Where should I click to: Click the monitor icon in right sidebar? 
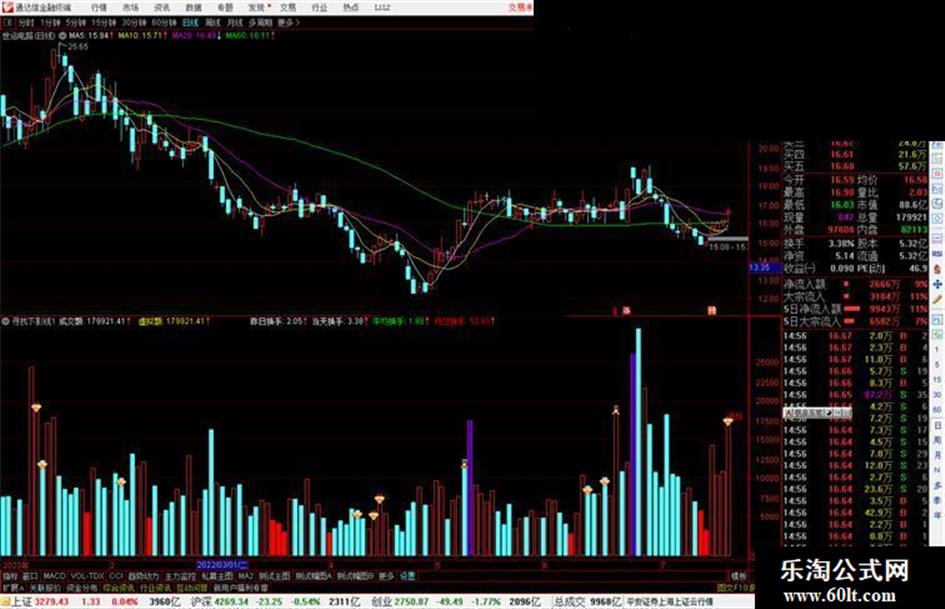click(937, 239)
